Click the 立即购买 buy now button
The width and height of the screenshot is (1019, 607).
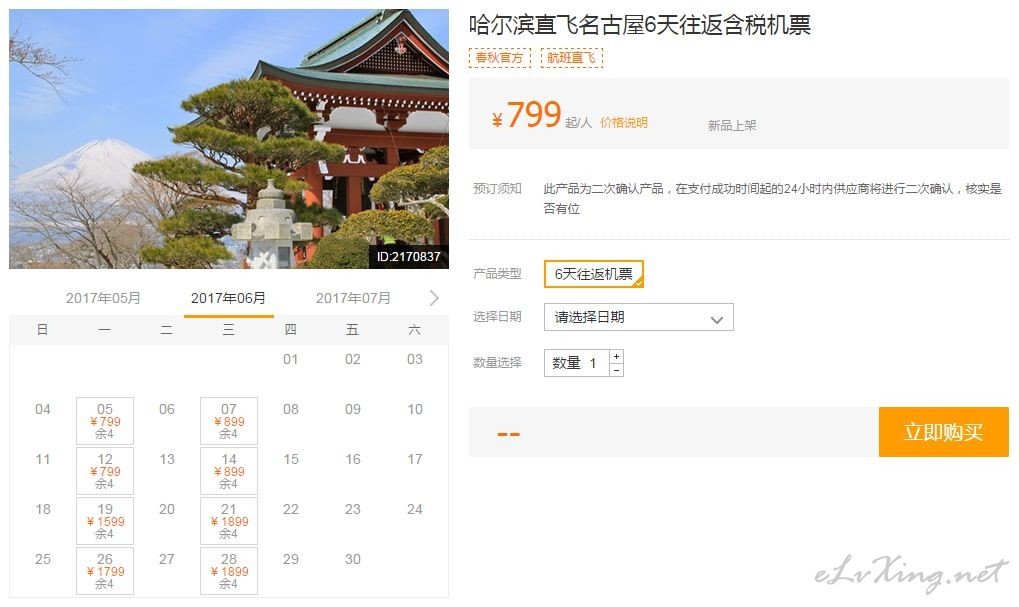(x=943, y=432)
